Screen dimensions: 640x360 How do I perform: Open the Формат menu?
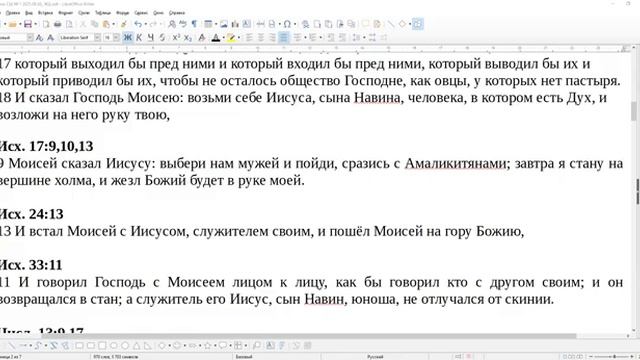(65, 13)
